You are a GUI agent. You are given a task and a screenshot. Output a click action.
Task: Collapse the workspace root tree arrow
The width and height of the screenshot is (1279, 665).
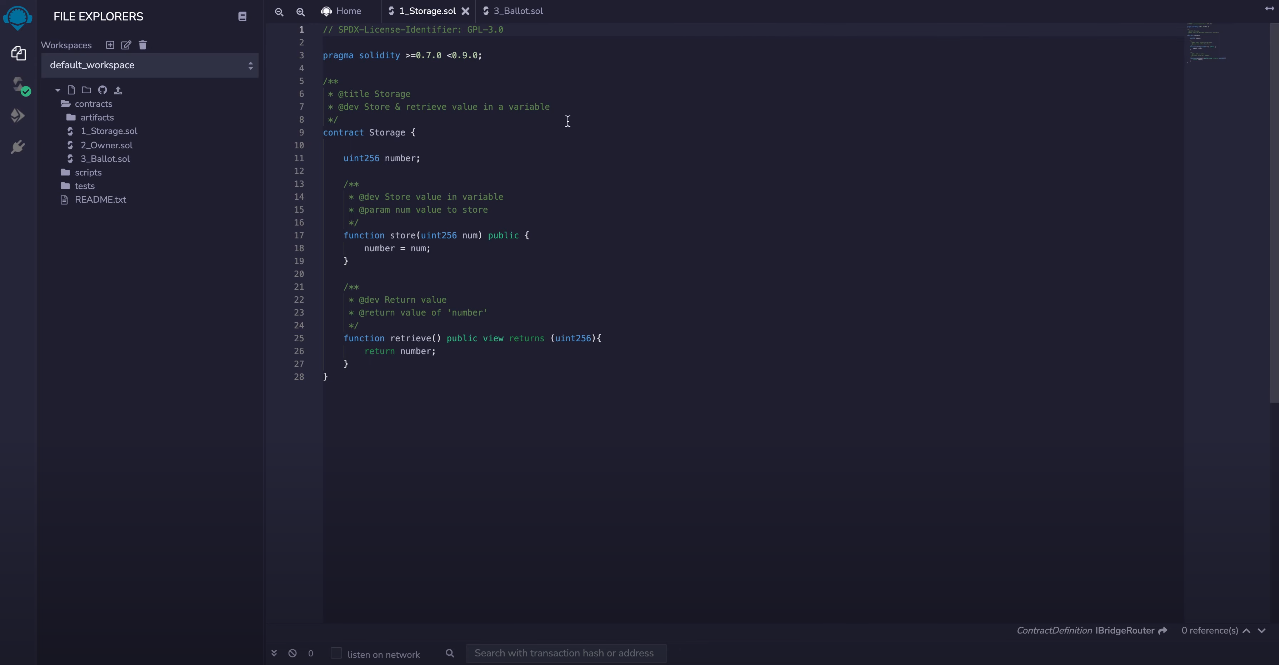coord(58,91)
